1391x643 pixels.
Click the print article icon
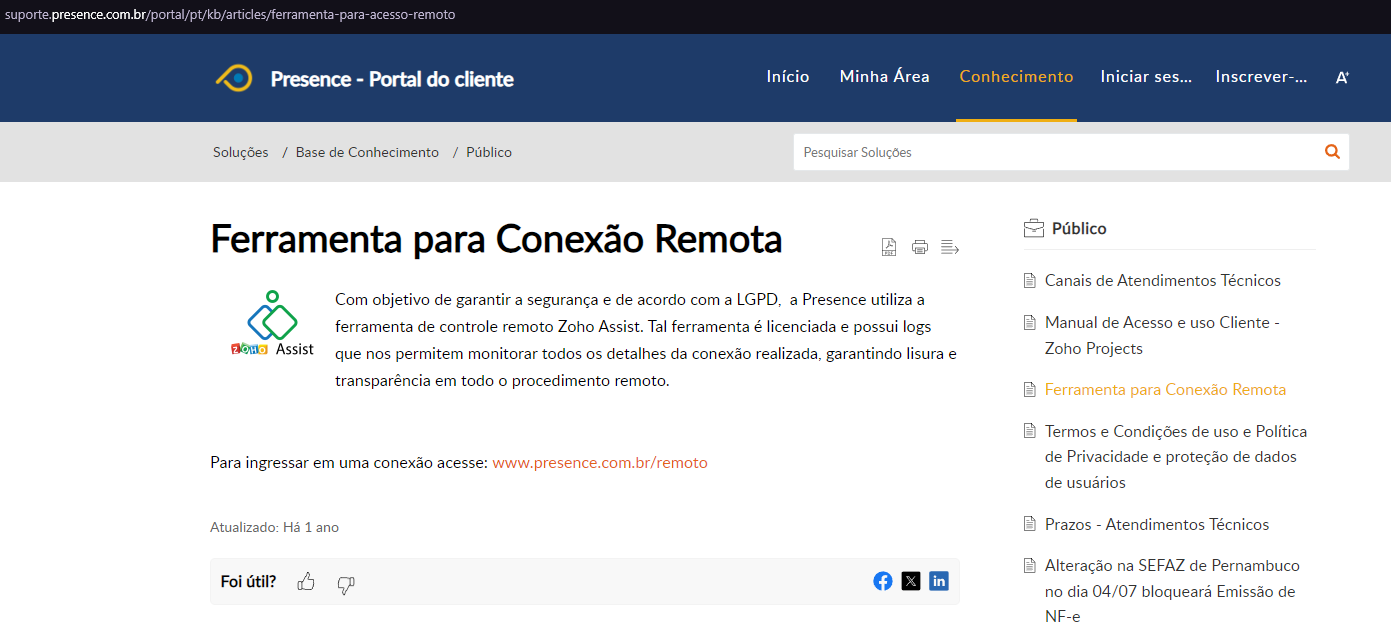click(x=920, y=247)
